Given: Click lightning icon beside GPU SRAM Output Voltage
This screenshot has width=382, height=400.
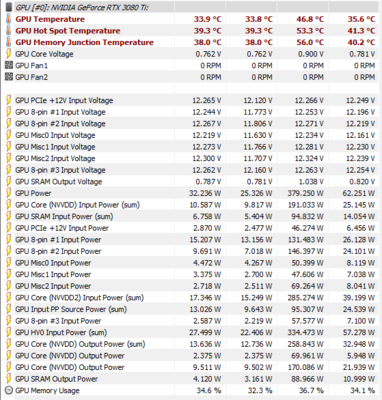Looking at the screenshot, I should [x=9, y=182].
